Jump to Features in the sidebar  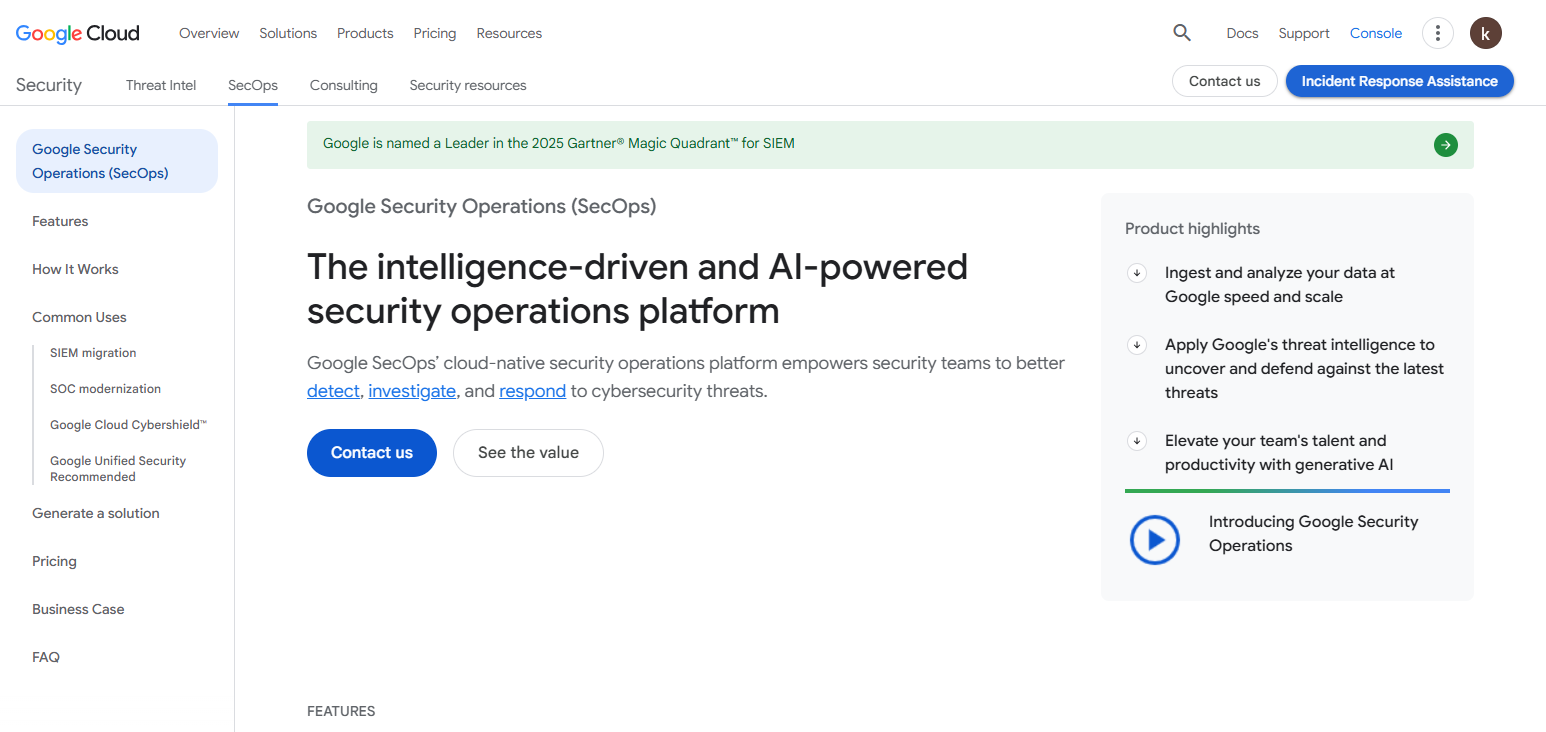click(x=60, y=221)
